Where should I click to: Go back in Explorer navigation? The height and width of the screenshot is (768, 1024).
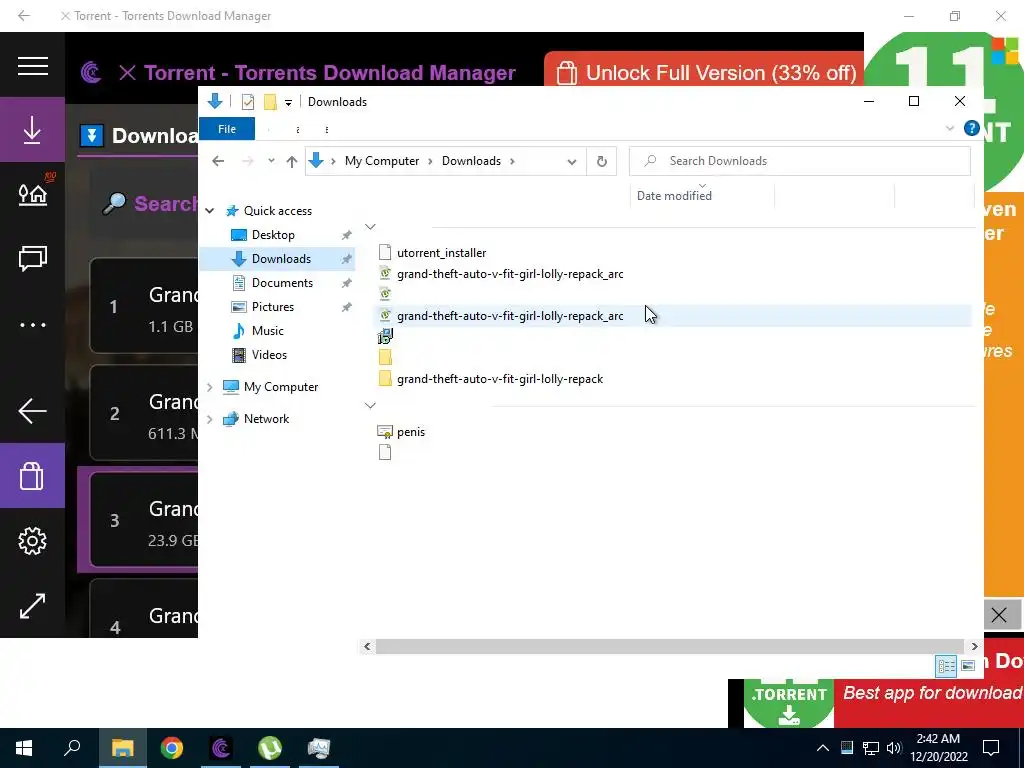pos(218,161)
